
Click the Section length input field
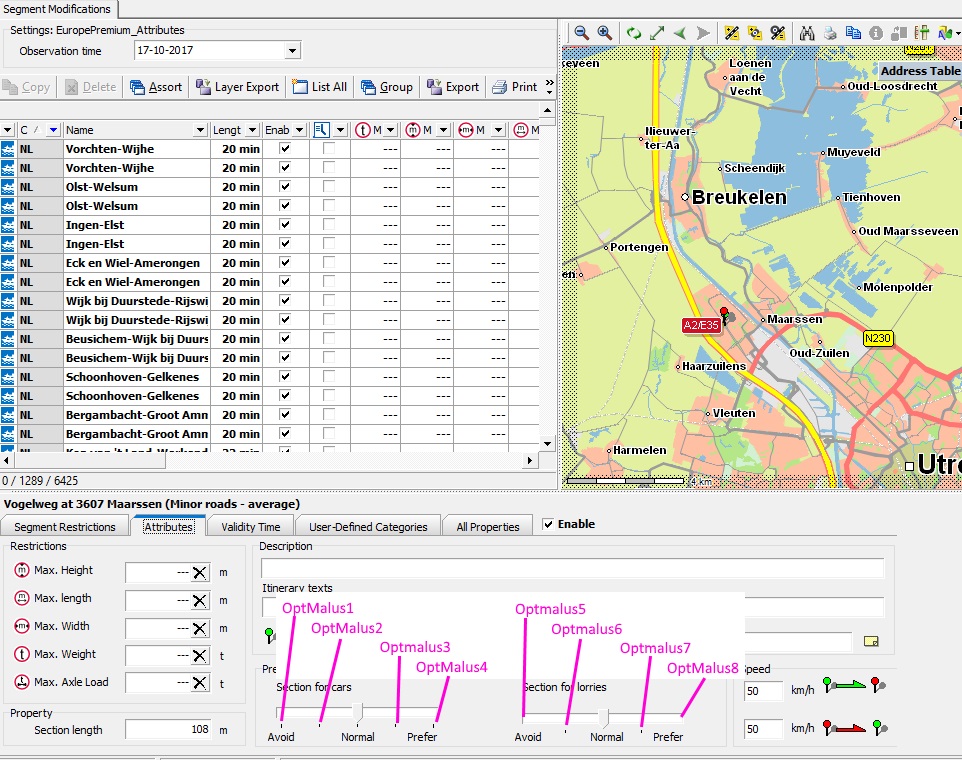[x=169, y=730]
